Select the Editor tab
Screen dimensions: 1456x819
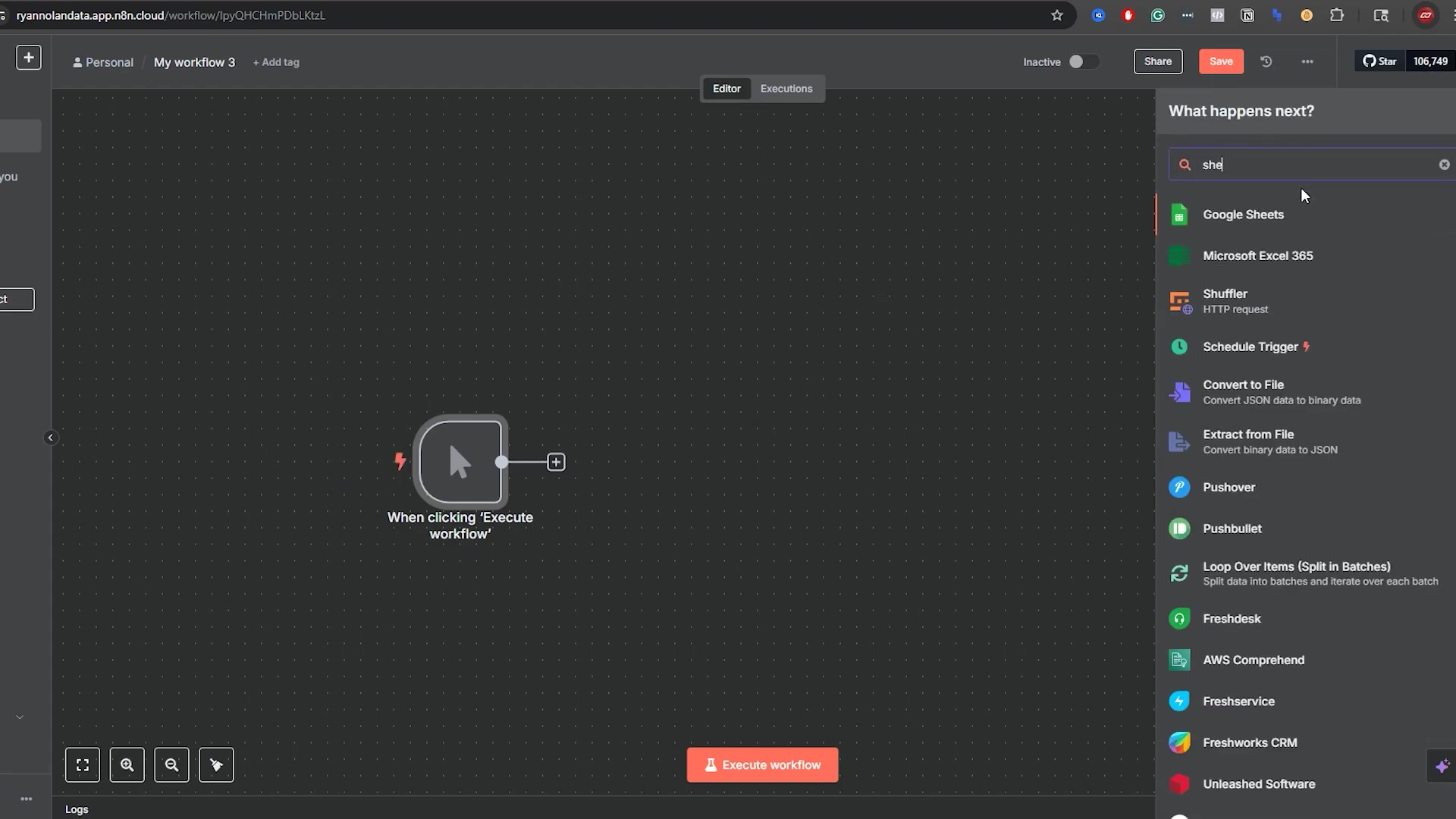coord(726,89)
